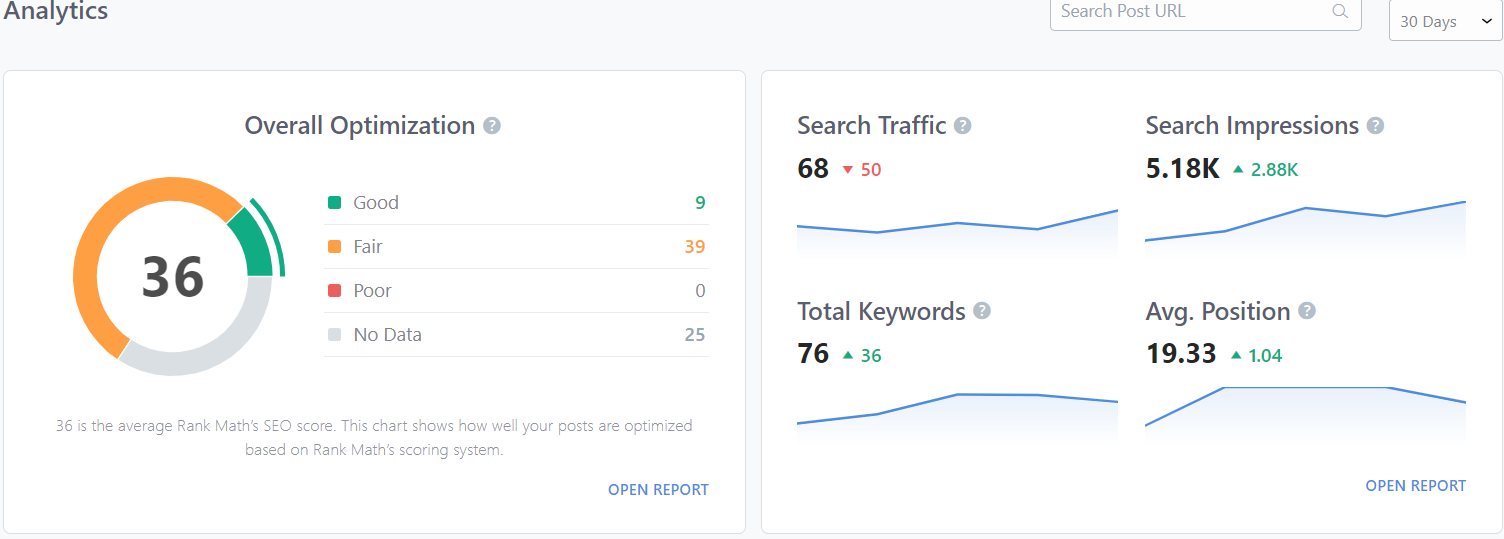
Task: Click the Good count 9
Action: click(700, 203)
